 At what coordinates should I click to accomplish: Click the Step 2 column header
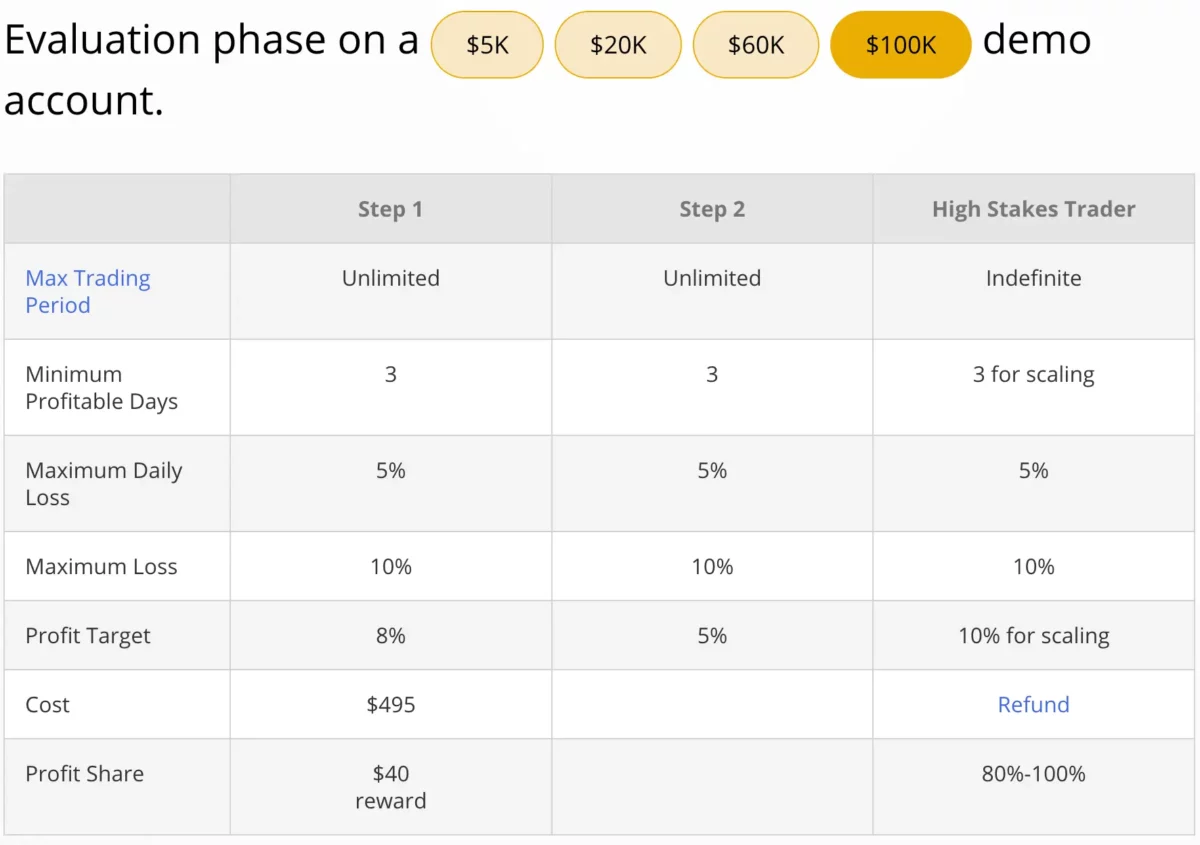(712, 209)
